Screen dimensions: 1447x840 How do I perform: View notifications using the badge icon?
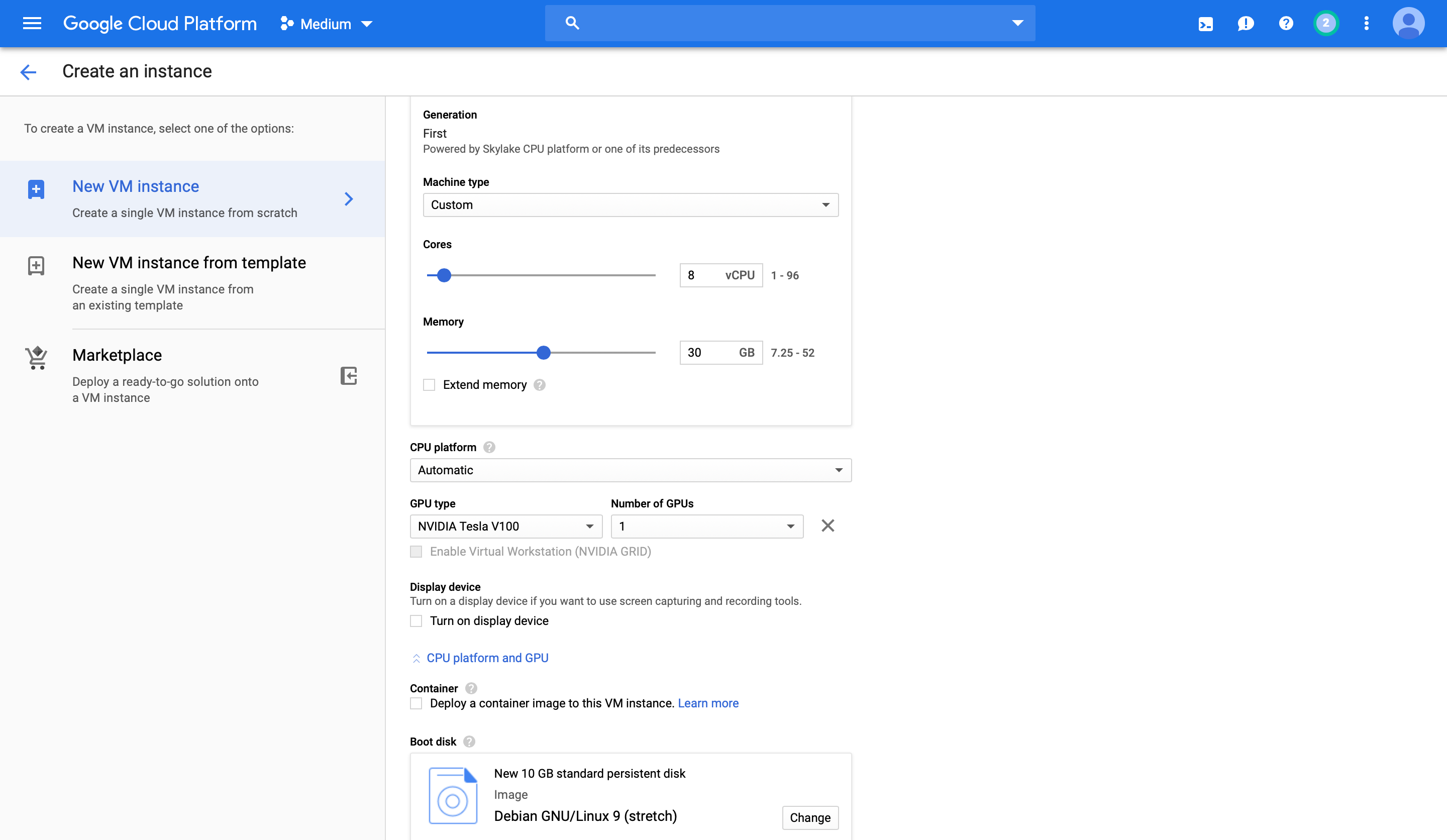pos(1326,23)
